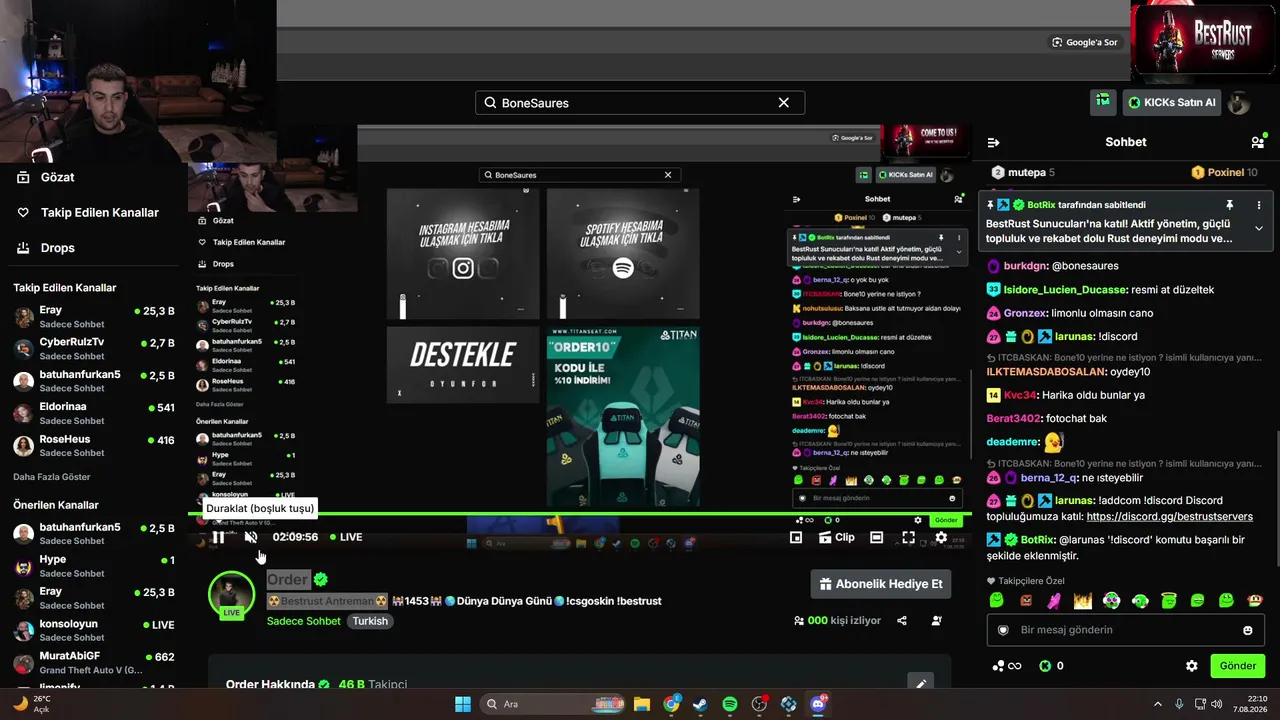Share the Order channel

point(902,621)
